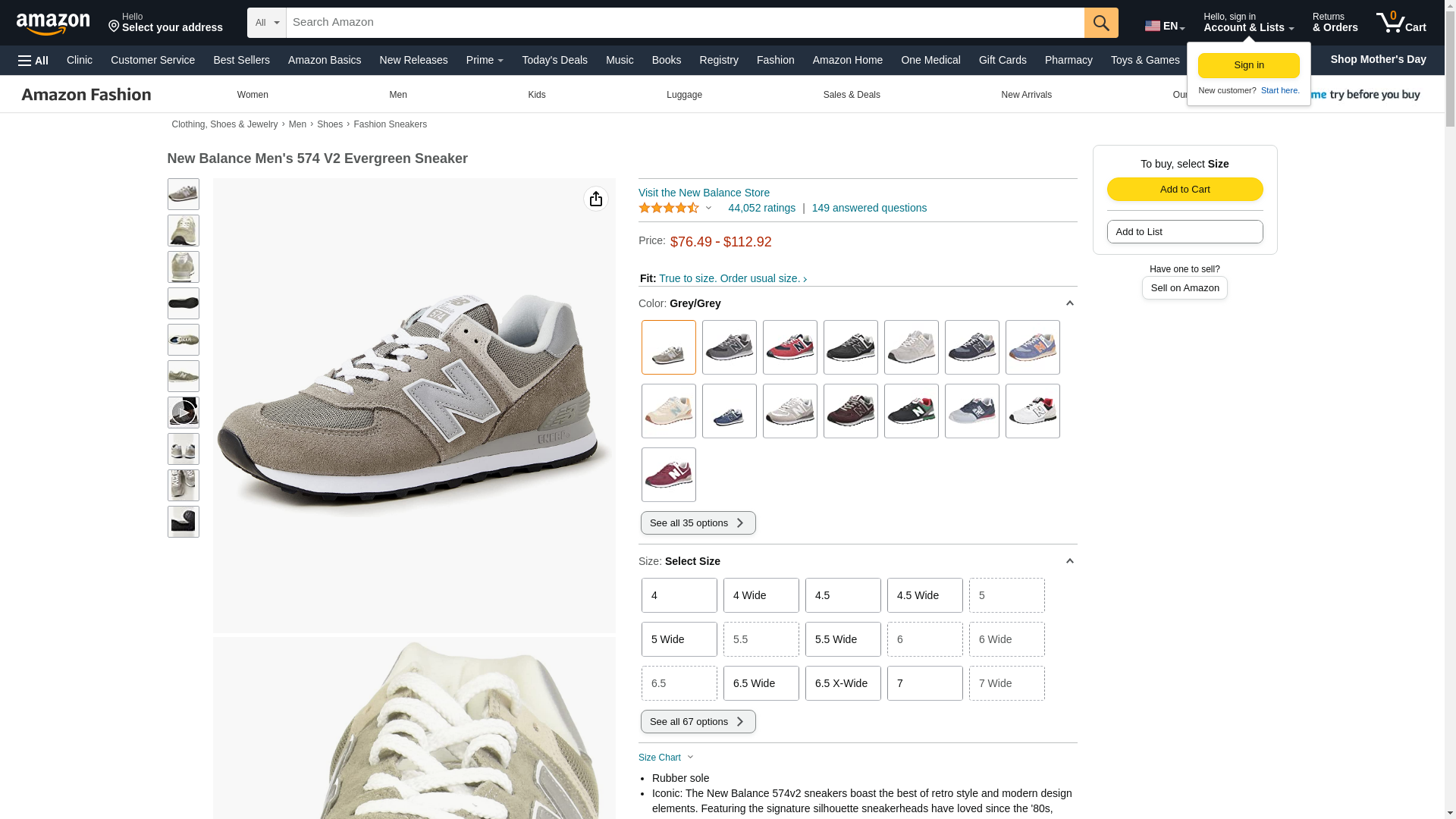Open the search category All dropdown
The height and width of the screenshot is (819, 1456).
tap(267, 23)
